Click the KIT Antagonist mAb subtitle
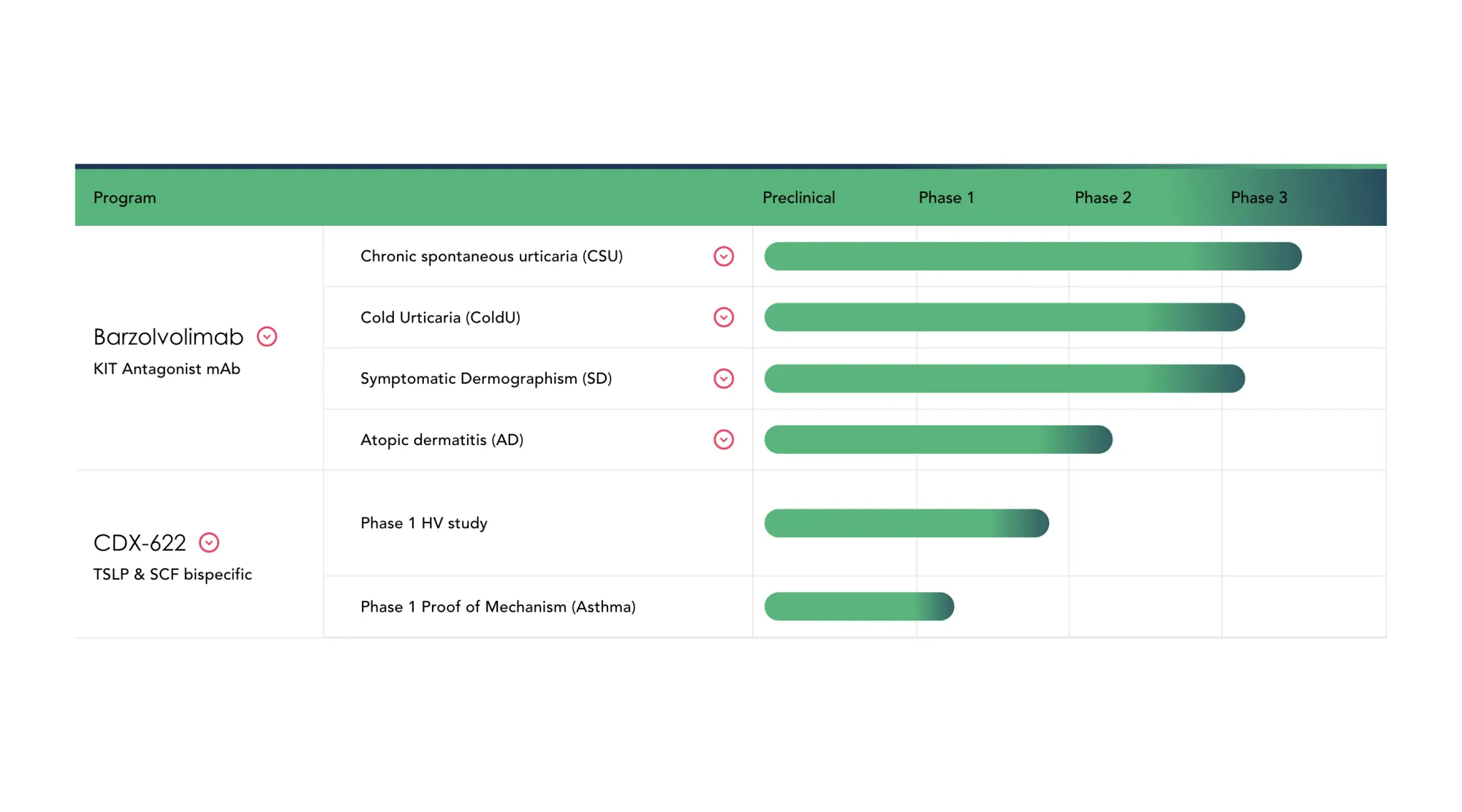Image resolution: width=1462 pixels, height=812 pixels. coord(167,369)
